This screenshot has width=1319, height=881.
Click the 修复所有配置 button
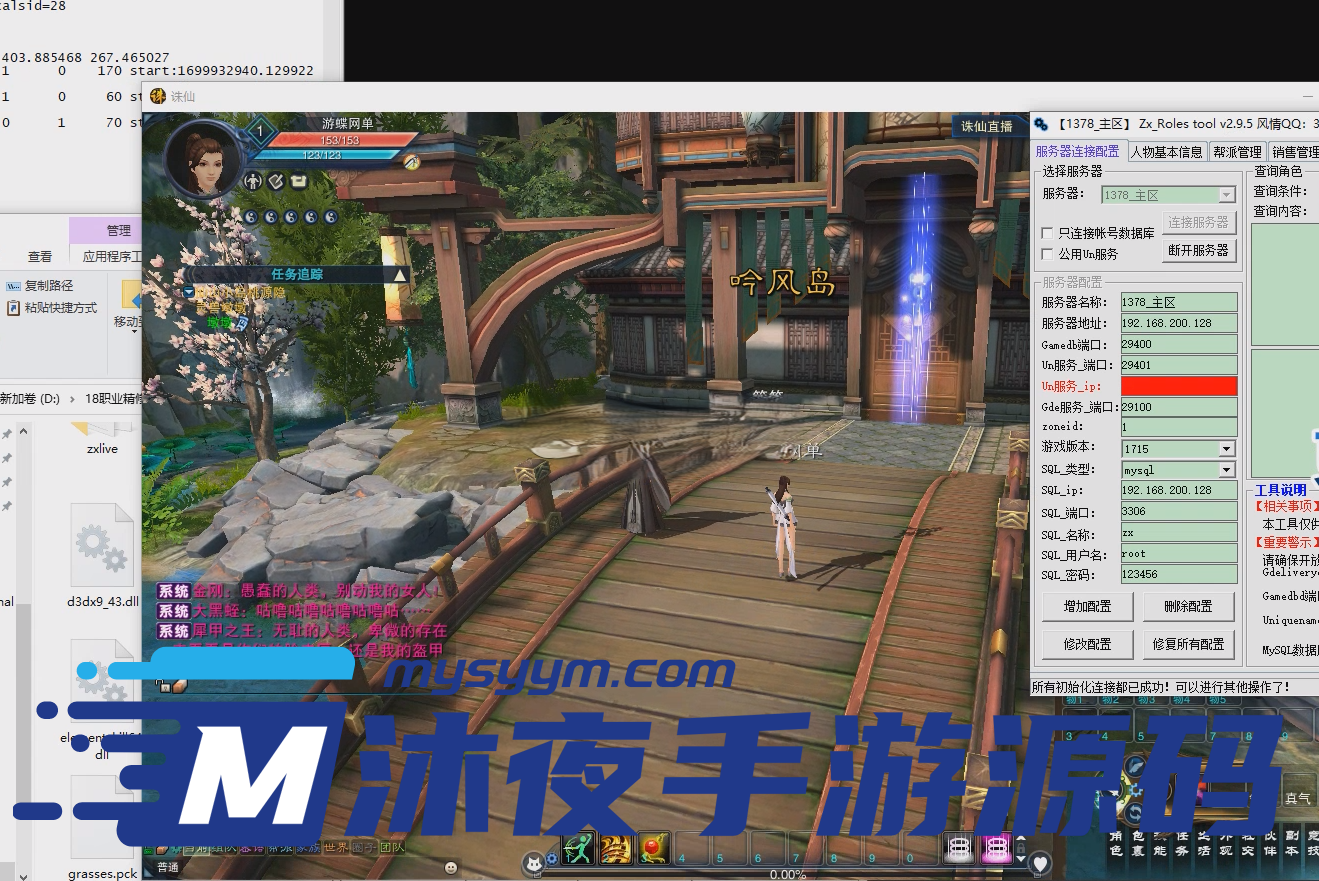(1189, 644)
